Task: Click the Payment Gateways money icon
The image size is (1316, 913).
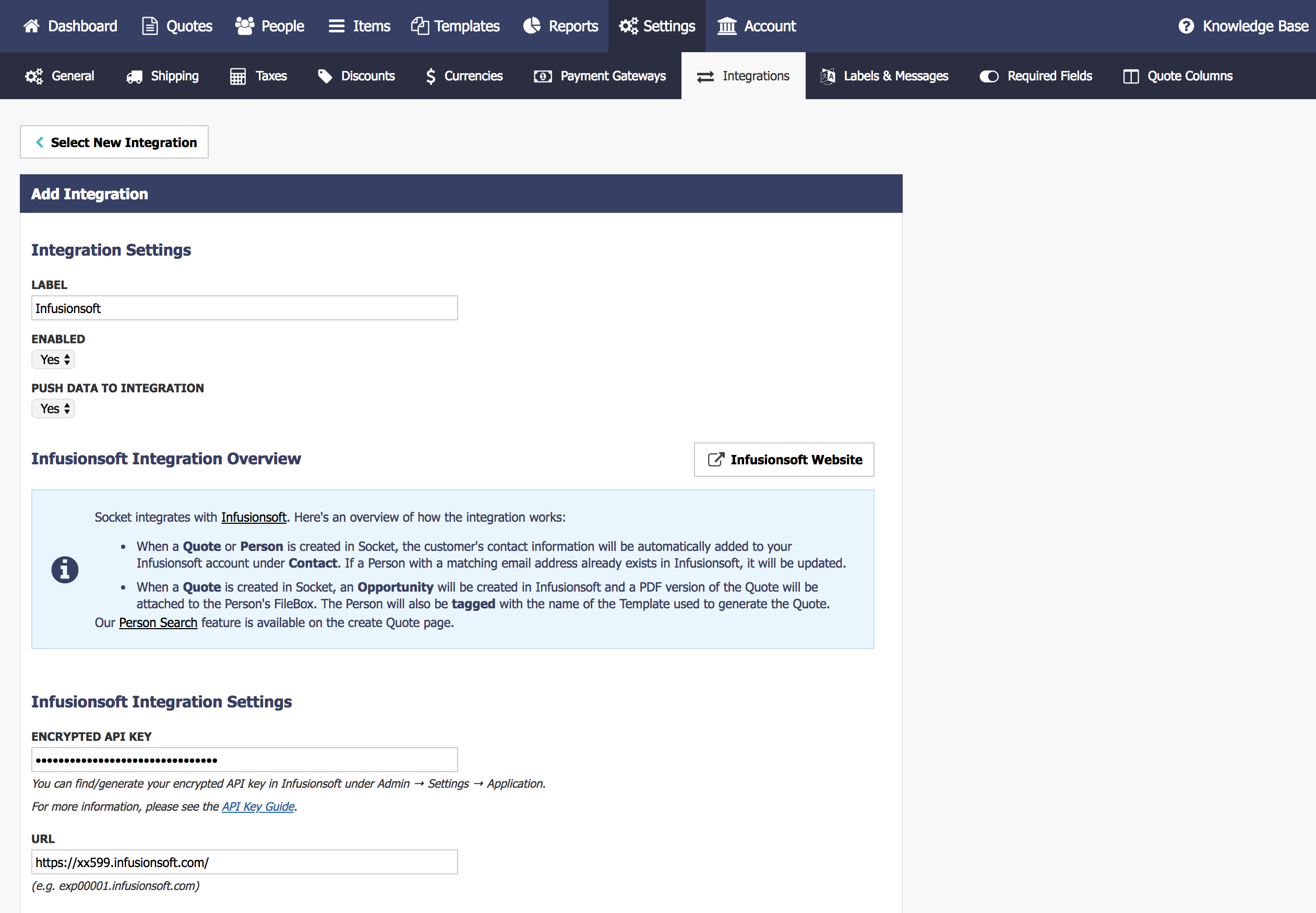Action: pos(543,76)
